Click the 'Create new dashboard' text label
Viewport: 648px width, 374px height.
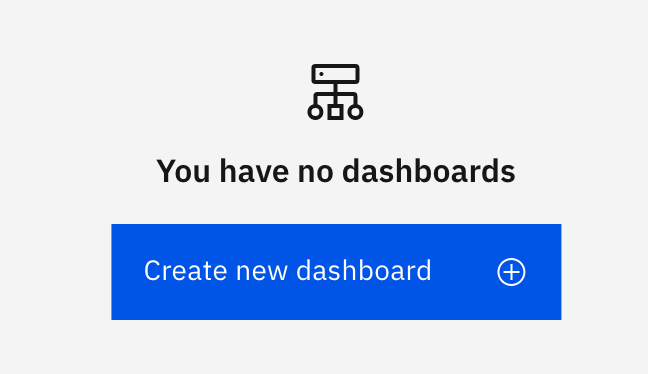pyautogui.click(x=288, y=271)
